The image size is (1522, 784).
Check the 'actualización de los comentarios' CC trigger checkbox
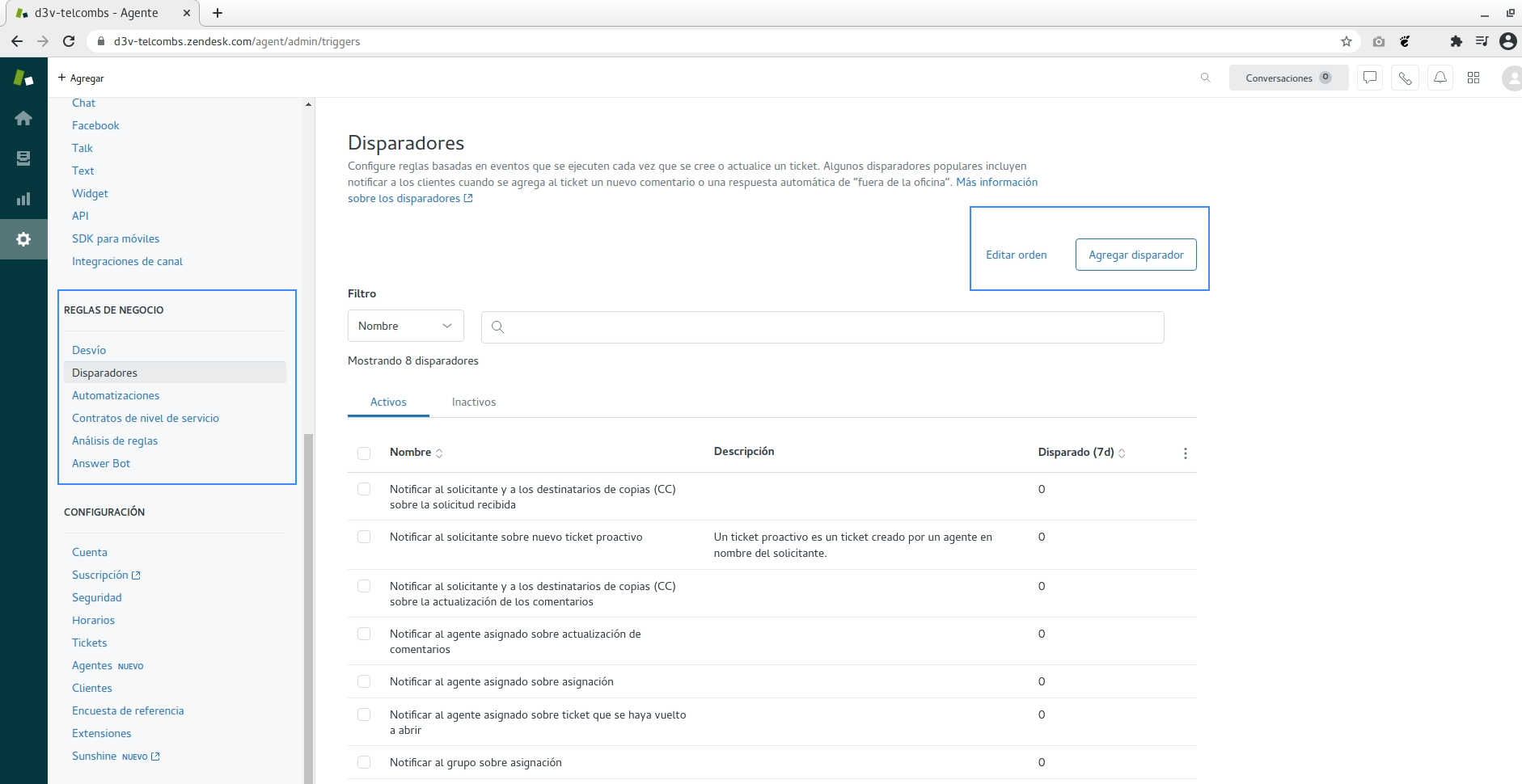pos(364,586)
